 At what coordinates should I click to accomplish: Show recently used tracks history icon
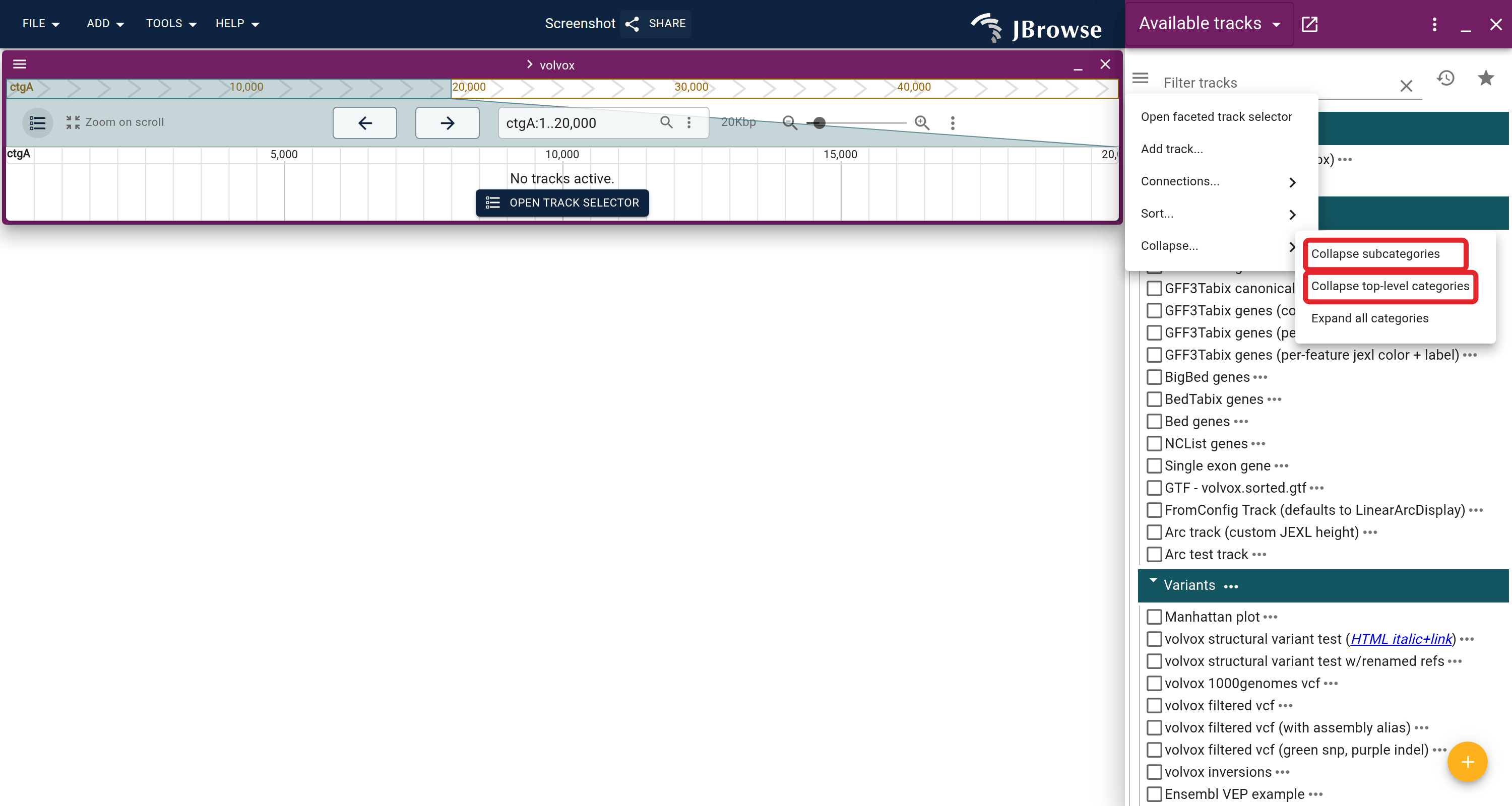(1445, 78)
